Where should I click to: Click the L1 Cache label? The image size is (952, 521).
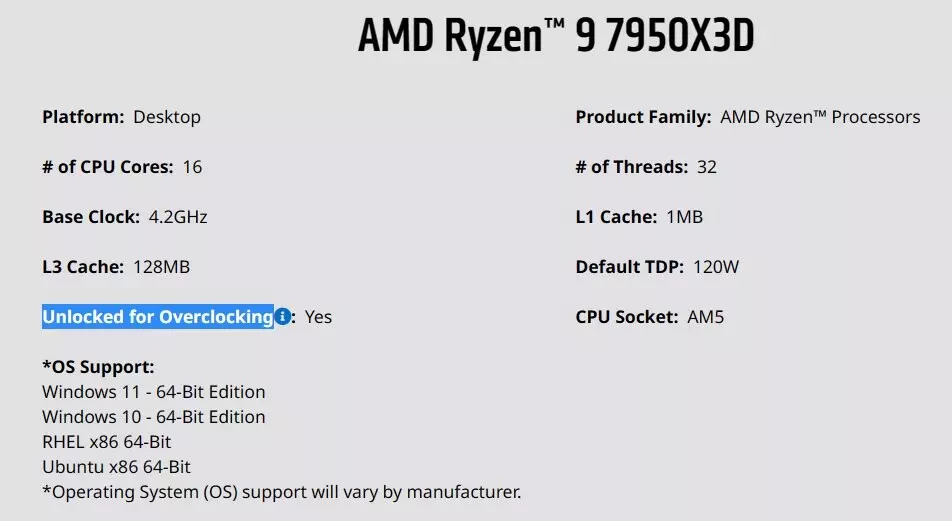pyautogui.click(x=616, y=217)
